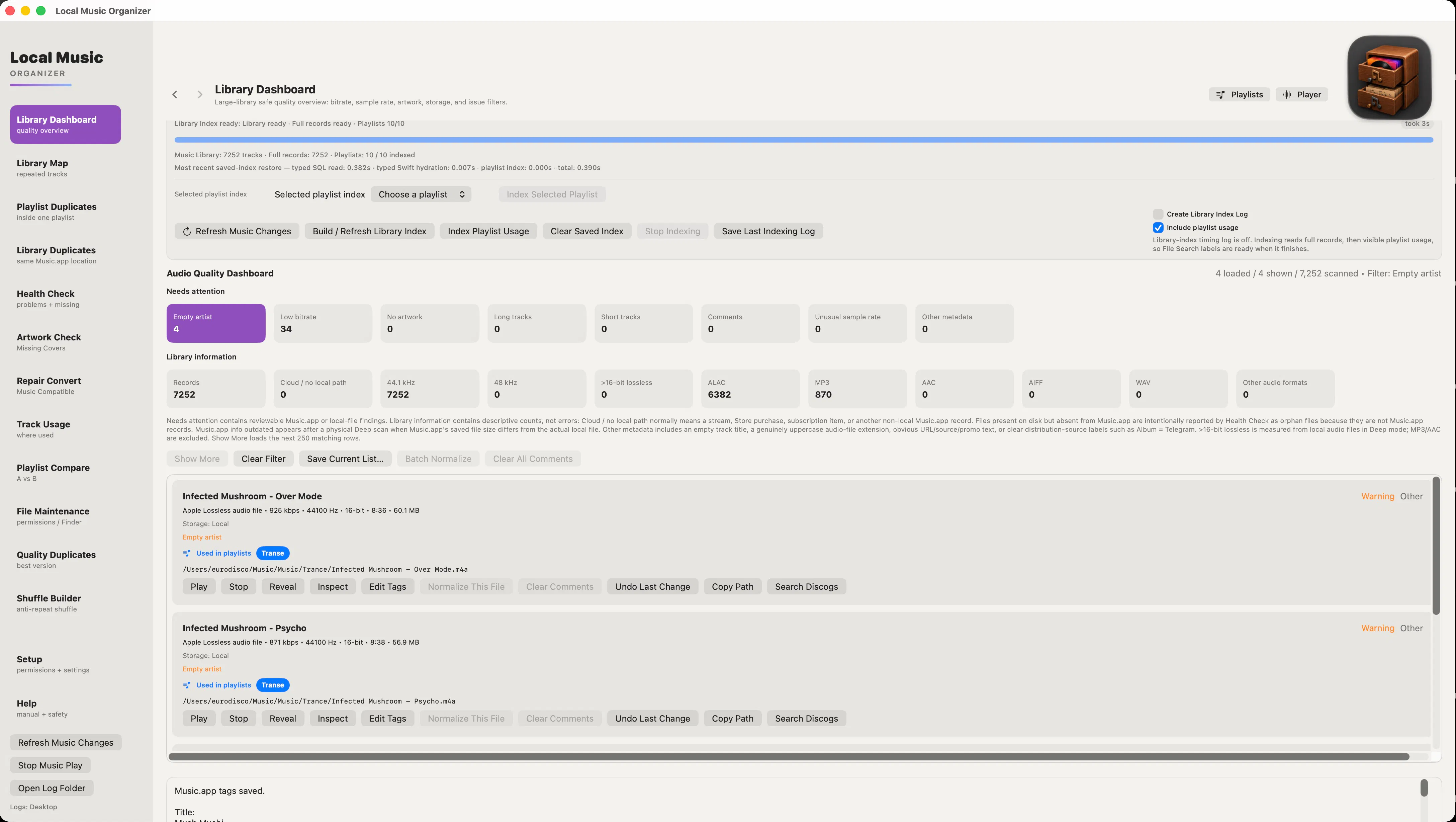Enable Create Library Index Log checkbox

(1158, 214)
